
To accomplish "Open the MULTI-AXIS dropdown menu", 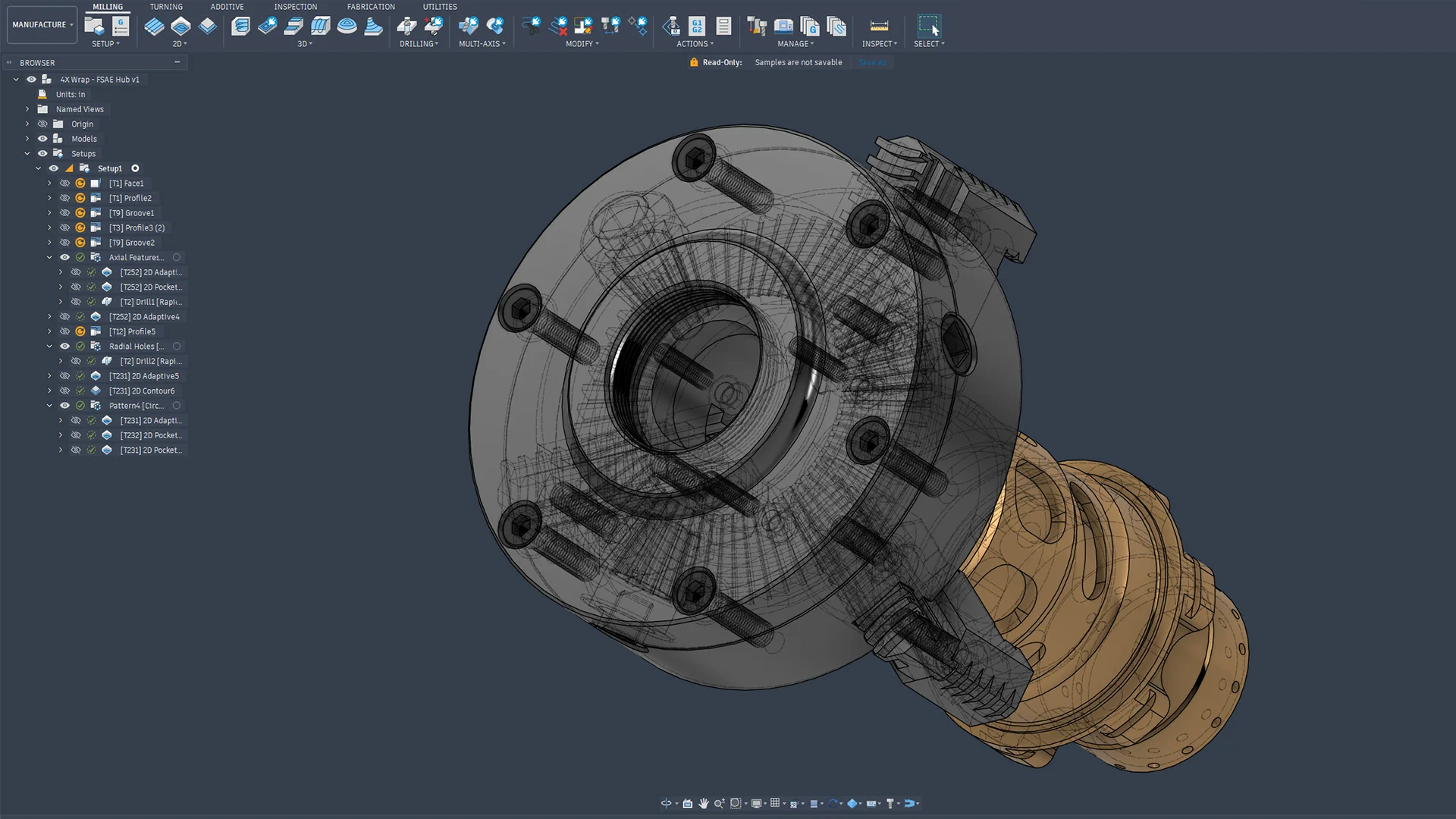I will pos(482,44).
